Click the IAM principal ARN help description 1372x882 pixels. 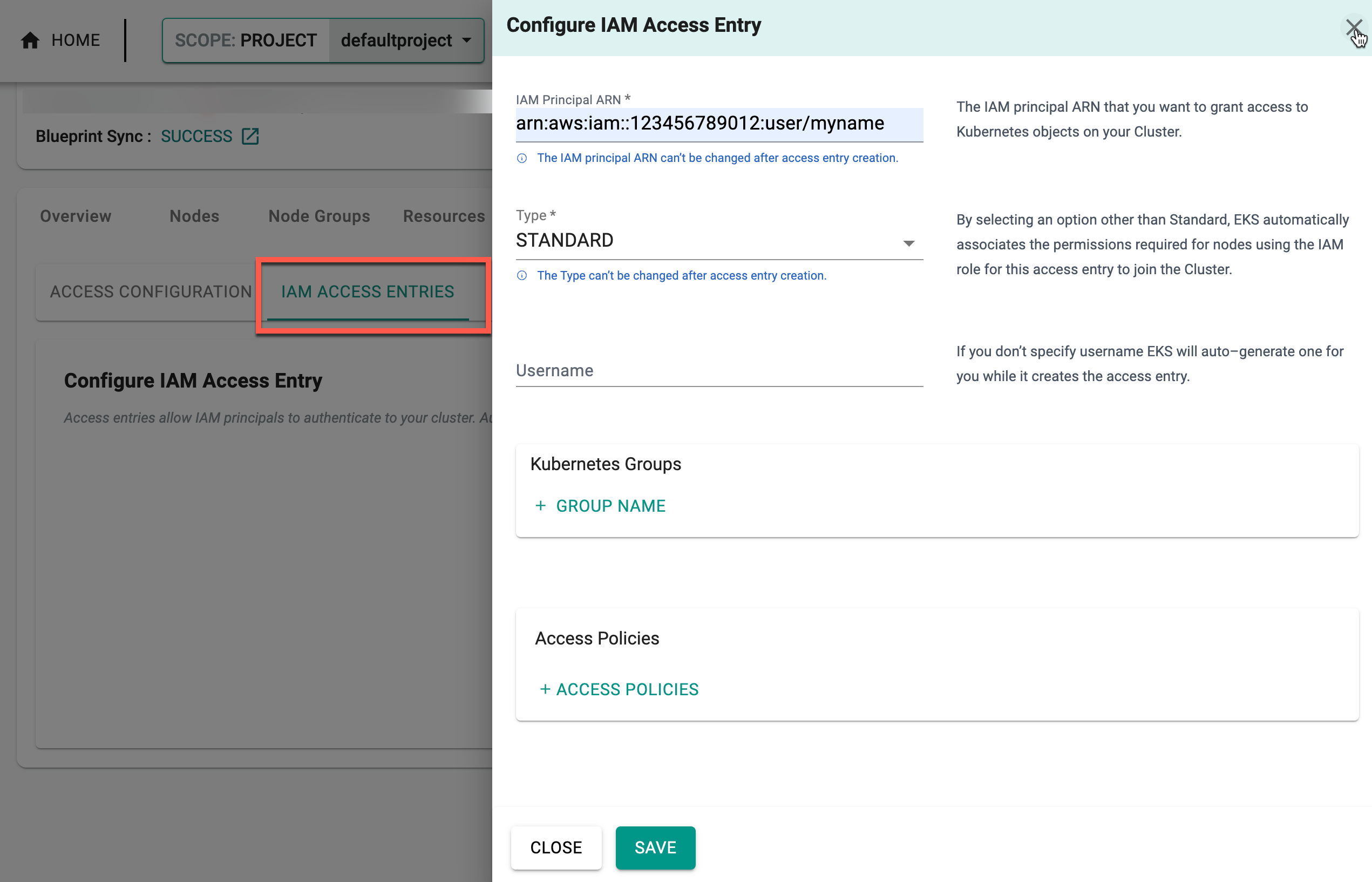tap(1132, 119)
